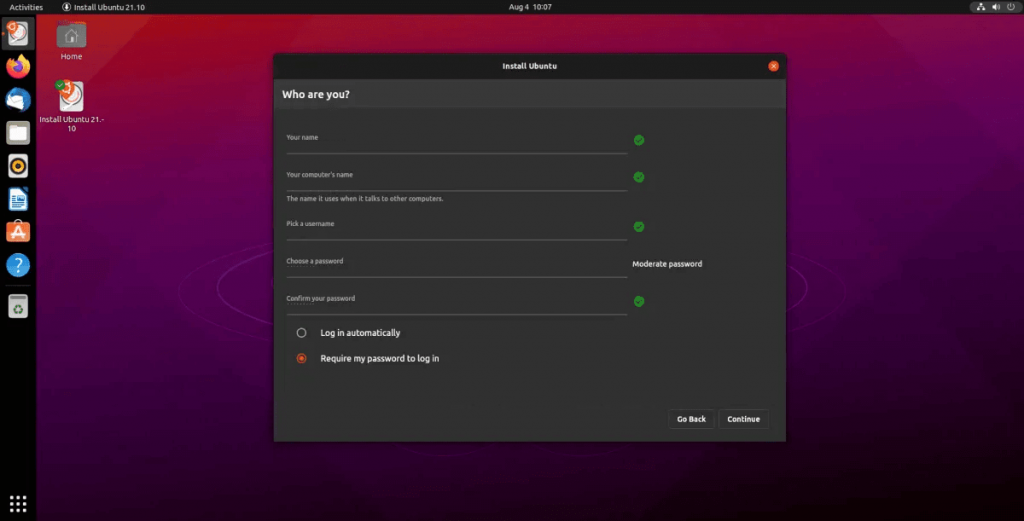This screenshot has width=1024, height=521.
Task: Open the Trash from the dock
Action: click(18, 306)
